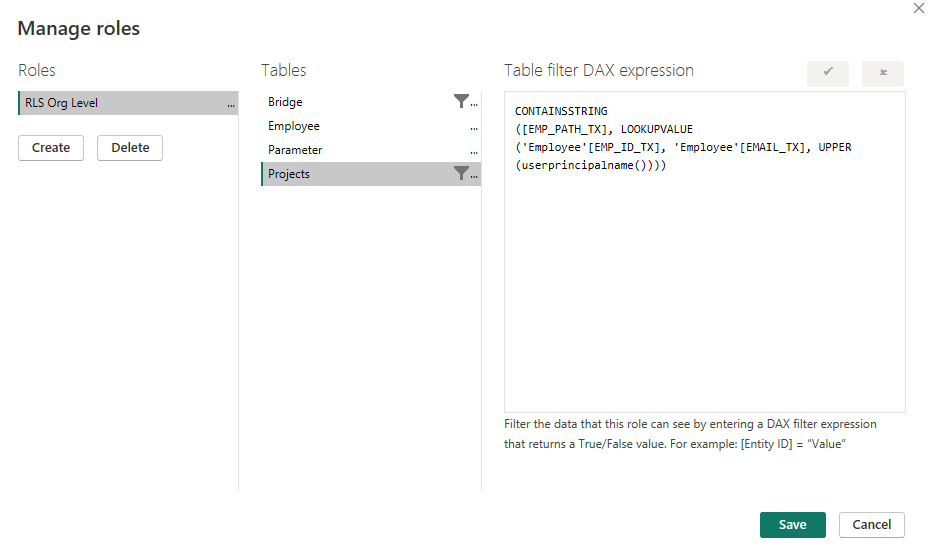Open ellipsis menu for Employee table

(474, 128)
